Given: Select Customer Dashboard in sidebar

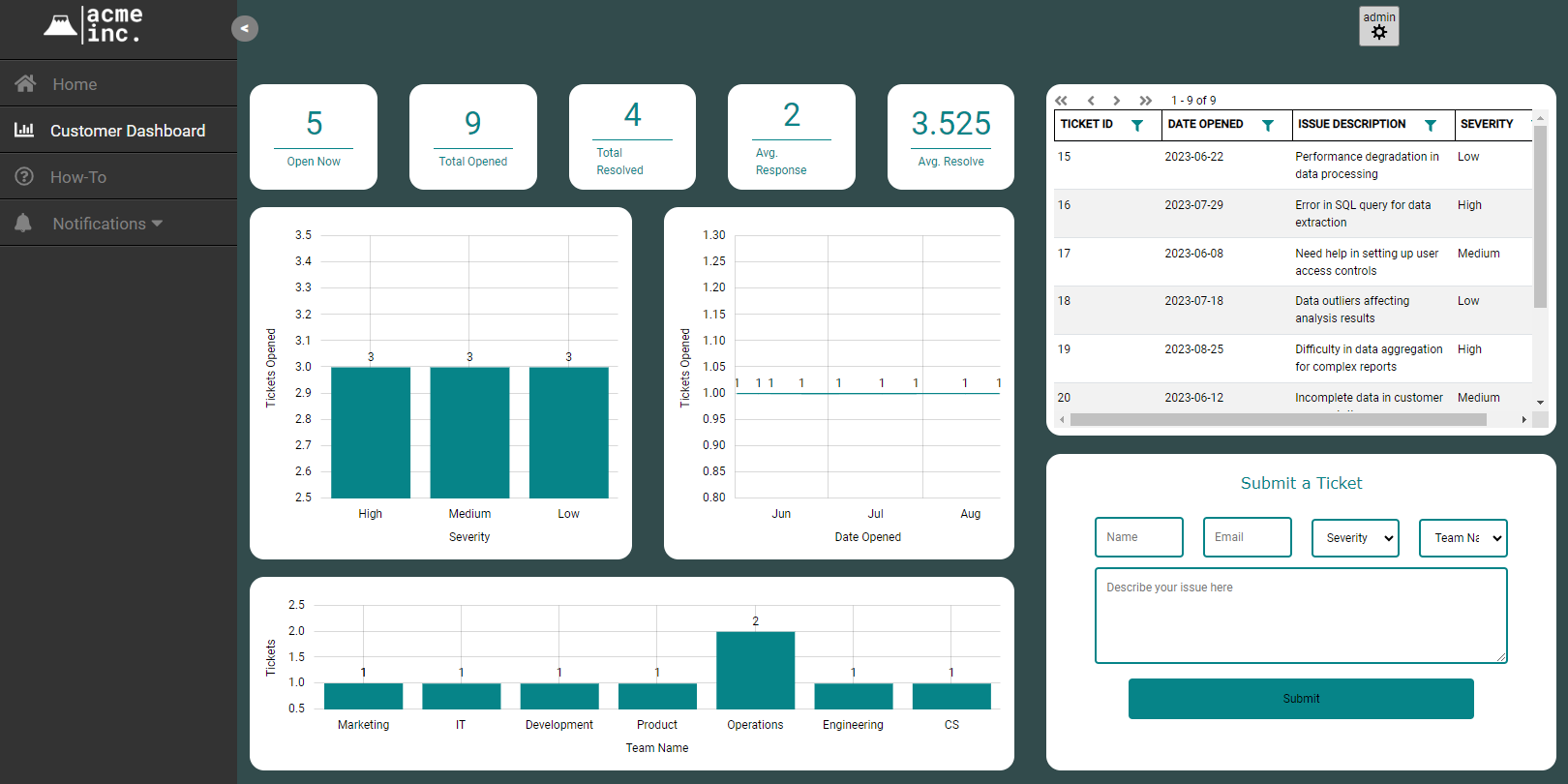Looking at the screenshot, I should [118, 130].
